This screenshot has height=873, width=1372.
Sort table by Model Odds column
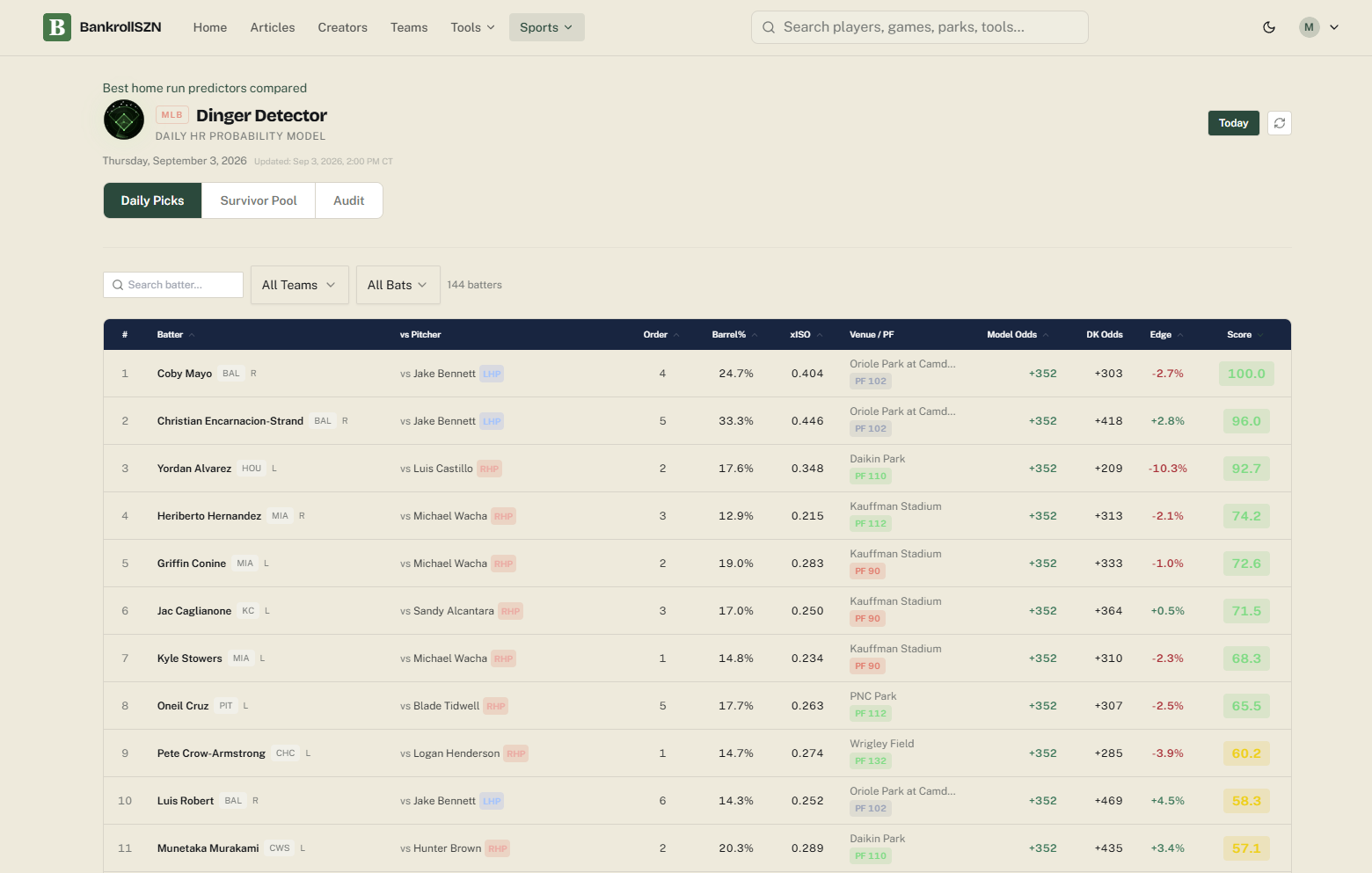pos(1018,335)
